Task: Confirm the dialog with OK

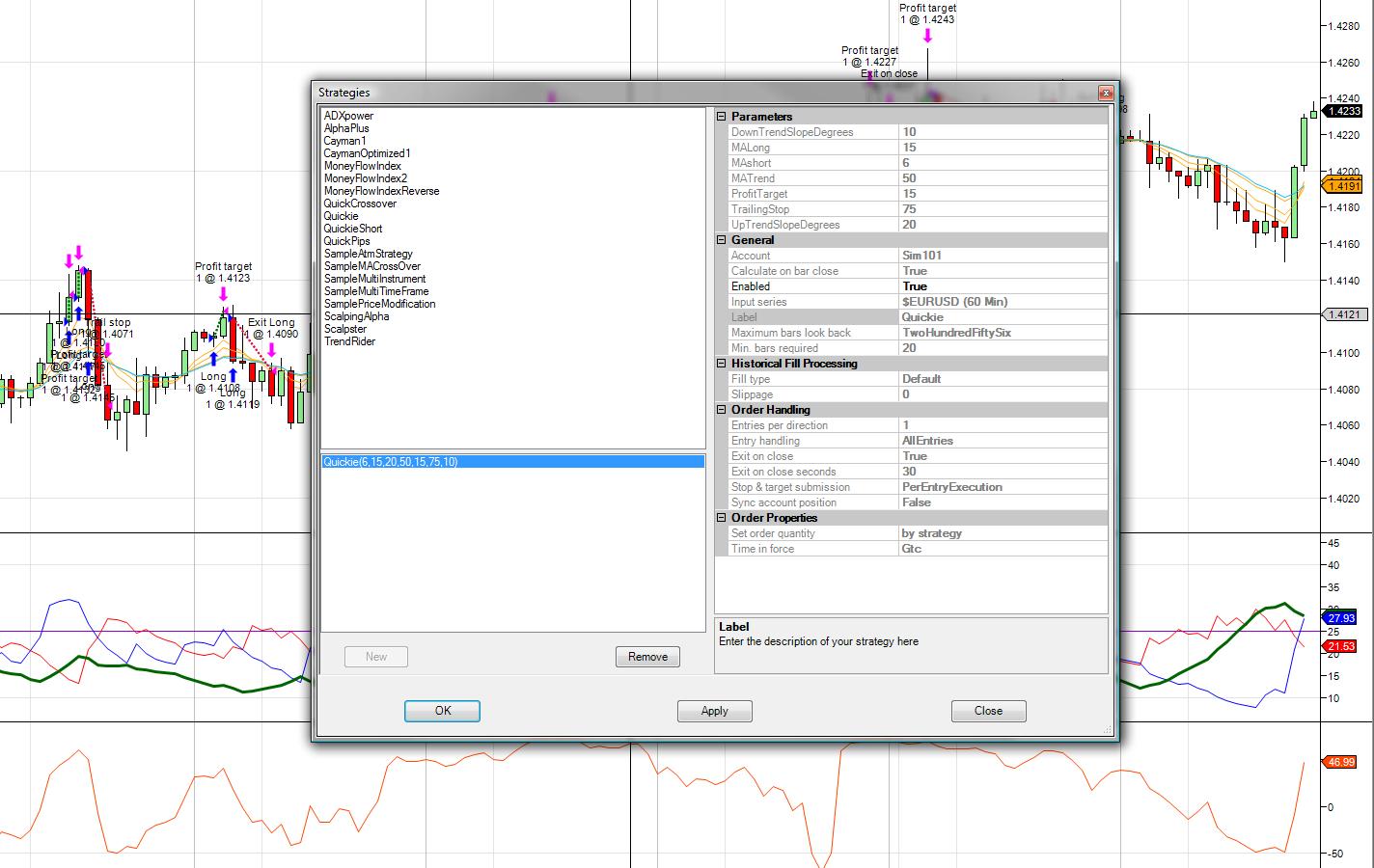Action: [443, 711]
